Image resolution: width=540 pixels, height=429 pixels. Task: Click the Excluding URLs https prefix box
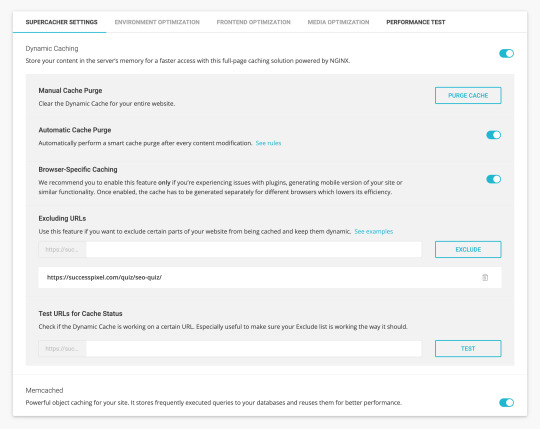62,249
